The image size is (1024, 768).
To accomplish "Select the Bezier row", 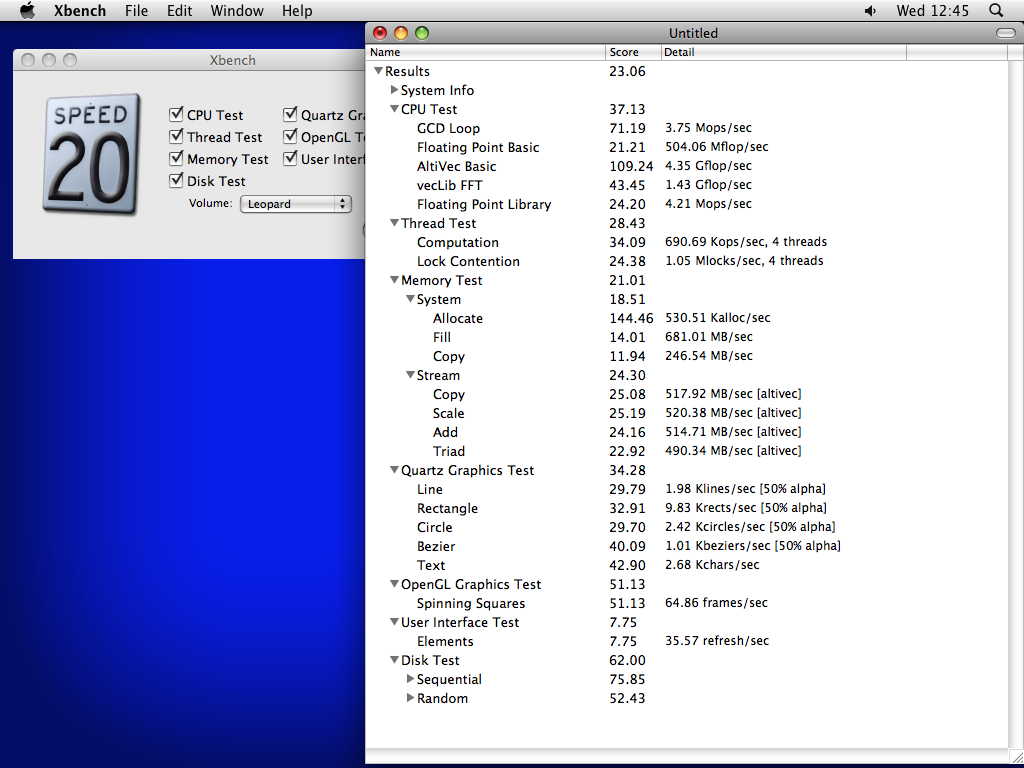I will coord(686,546).
